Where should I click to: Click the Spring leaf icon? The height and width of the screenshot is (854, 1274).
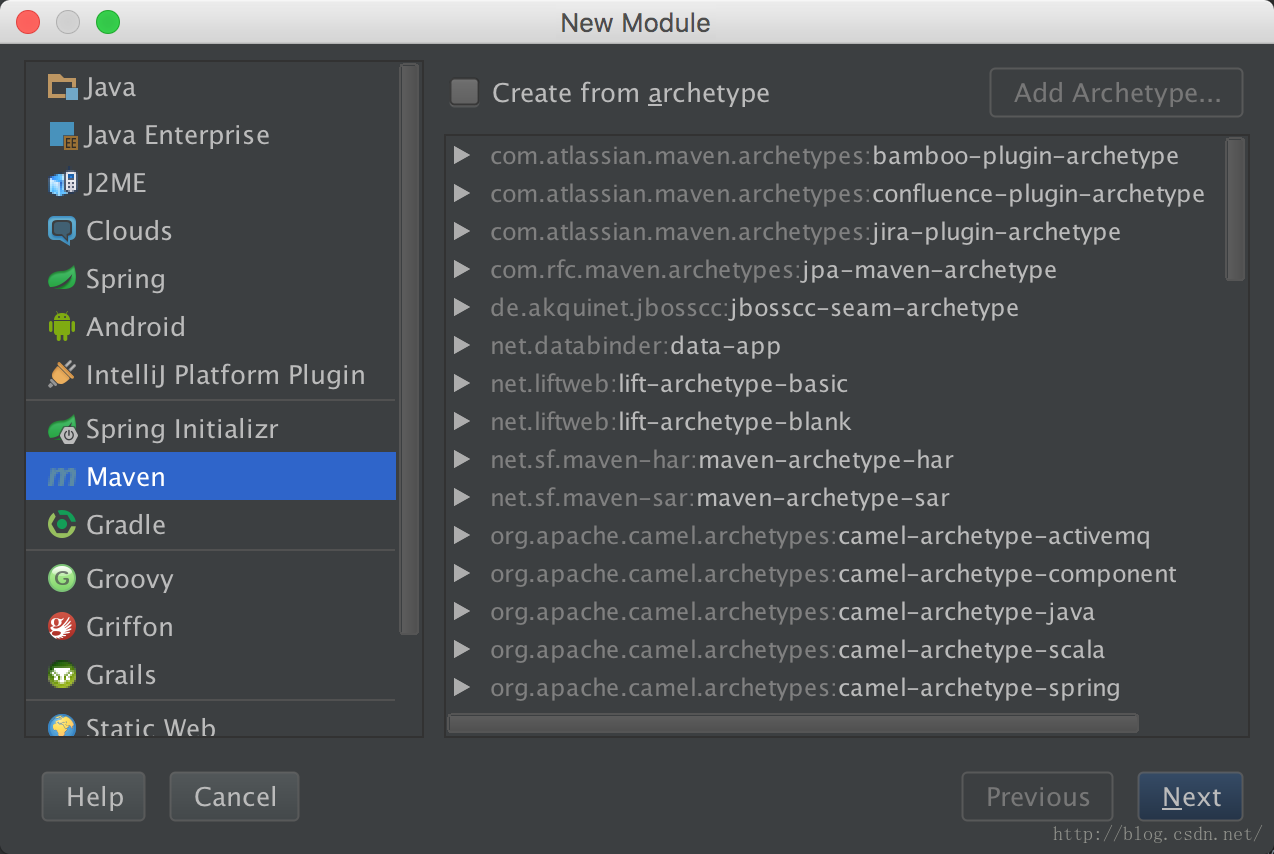pyautogui.click(x=62, y=279)
